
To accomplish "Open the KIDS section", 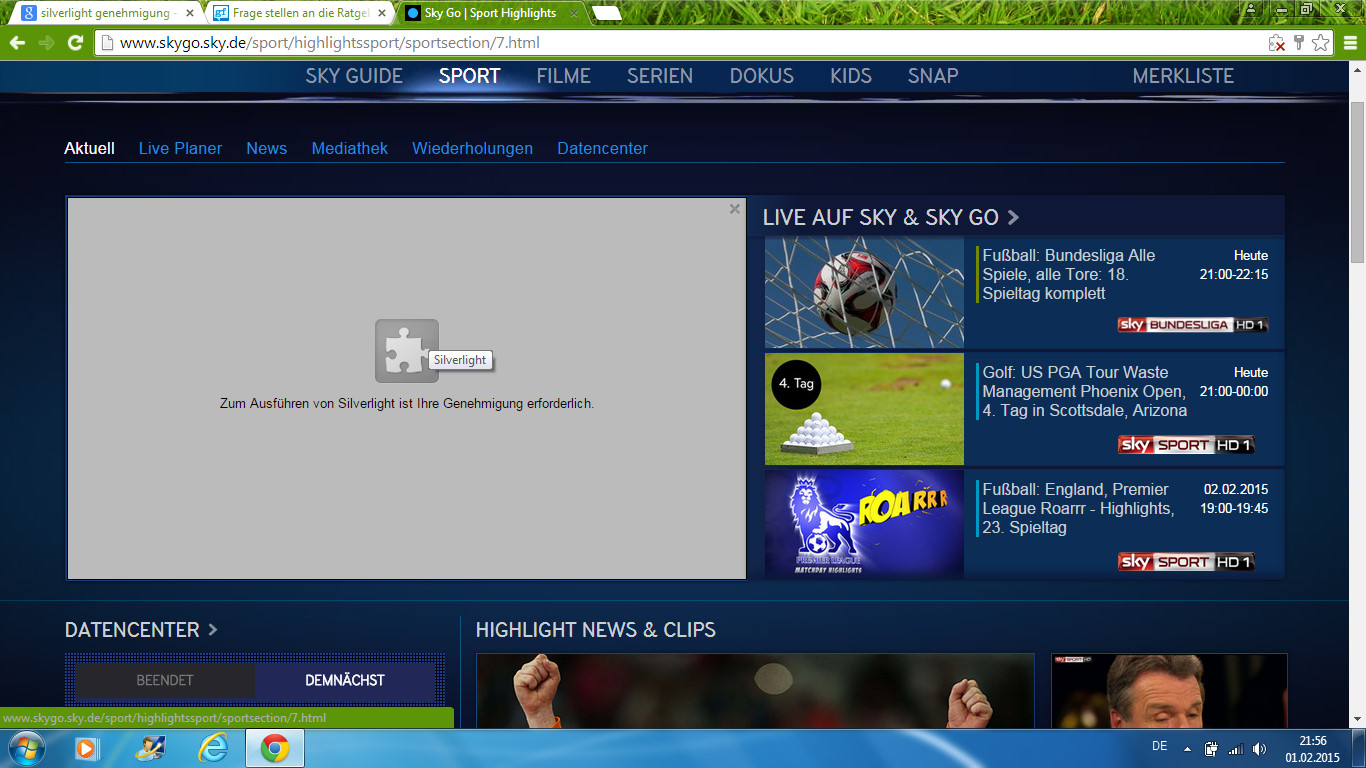I will [x=851, y=76].
